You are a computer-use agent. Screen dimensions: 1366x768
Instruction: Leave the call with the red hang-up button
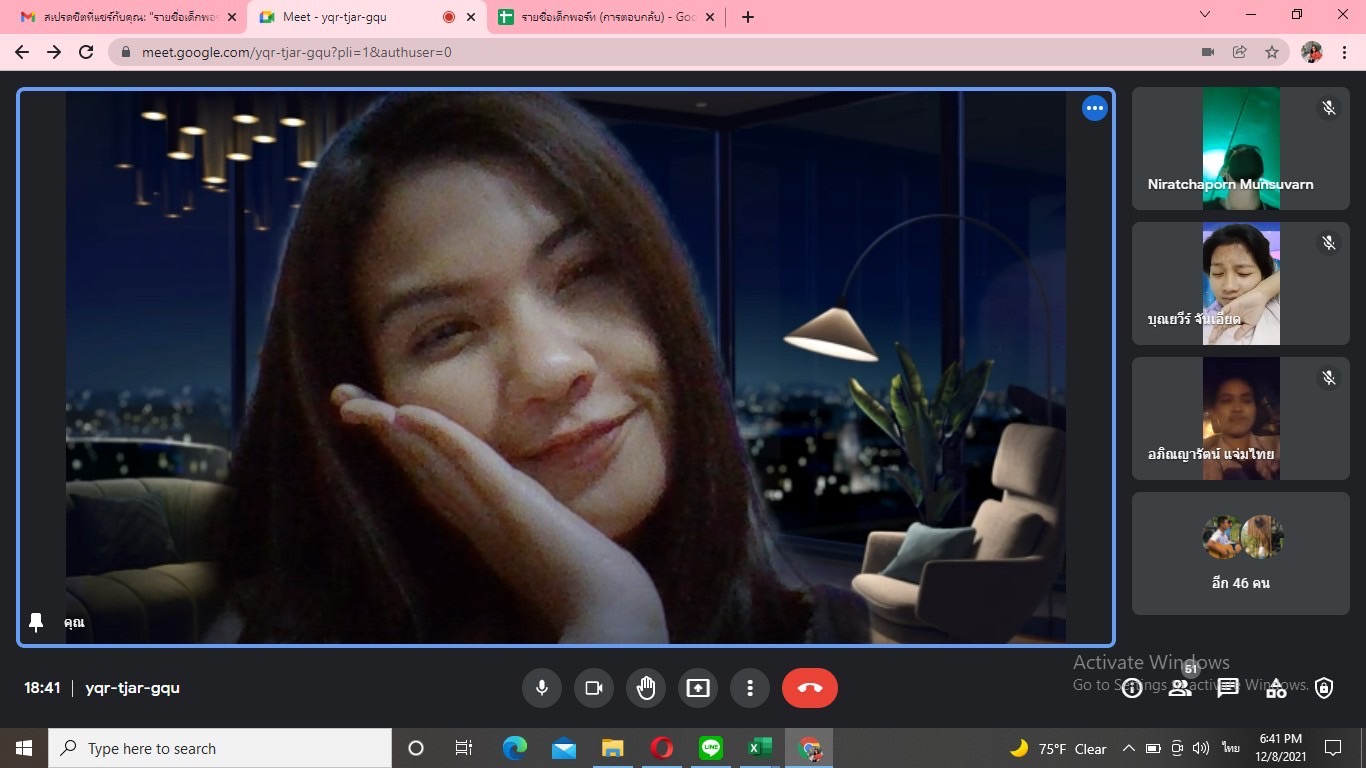point(809,688)
